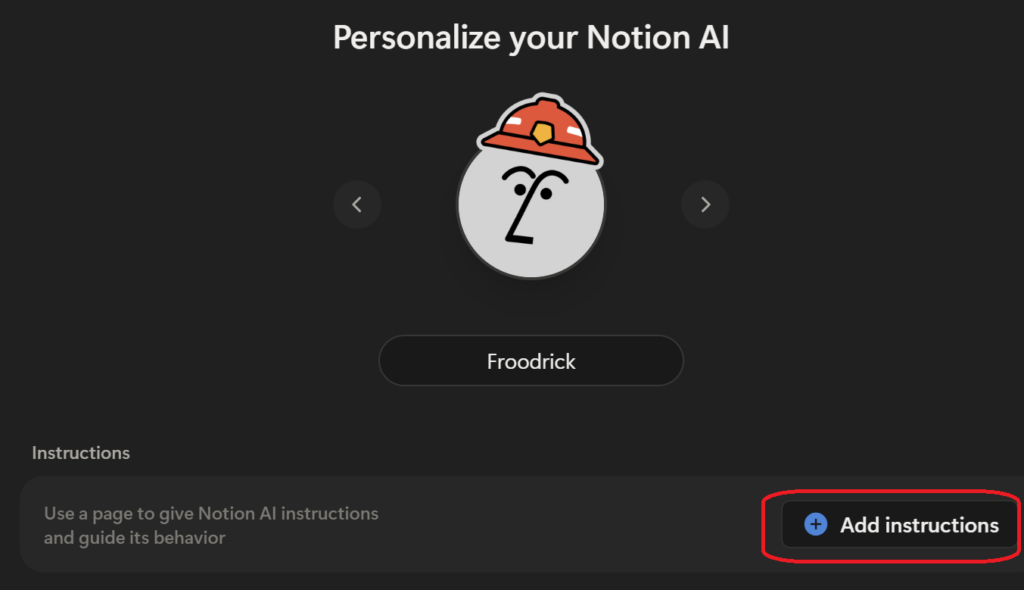Cycle backward through avatars using the left chevron
The image size is (1024, 590).
pyautogui.click(x=357, y=205)
